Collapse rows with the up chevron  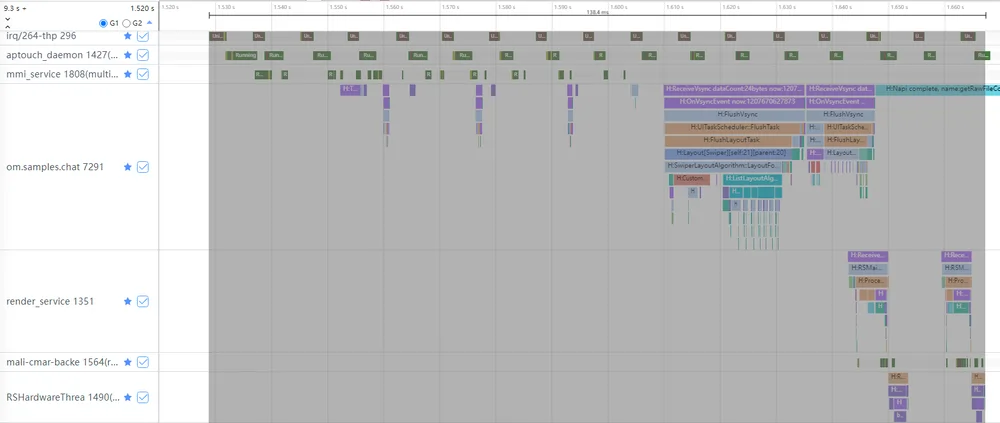click(8, 27)
